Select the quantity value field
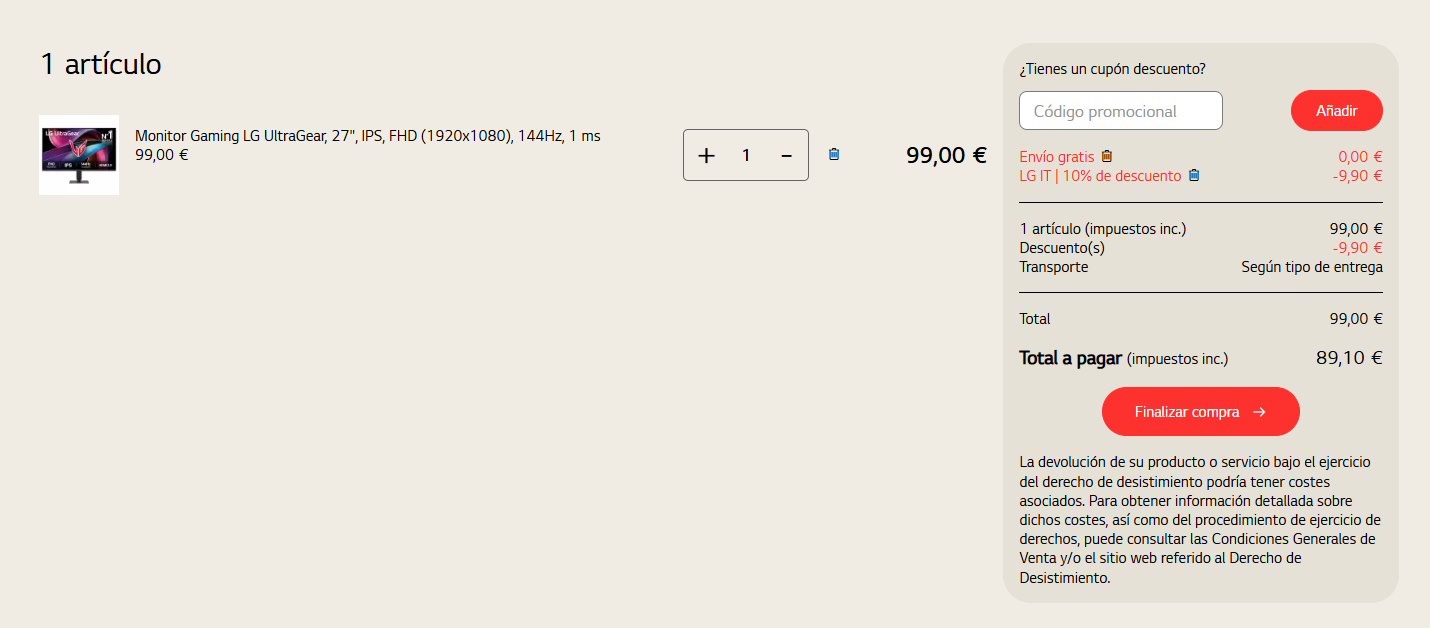1430x628 pixels. 746,155
